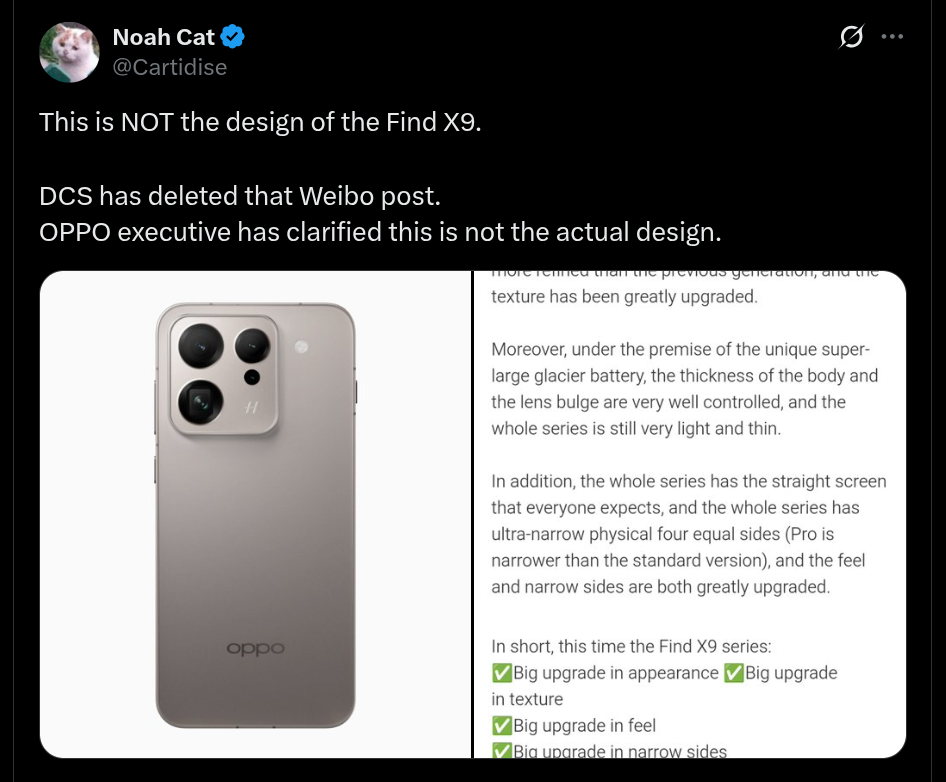
Task: Click the top-right camera lens on the phone
Action: [251, 347]
